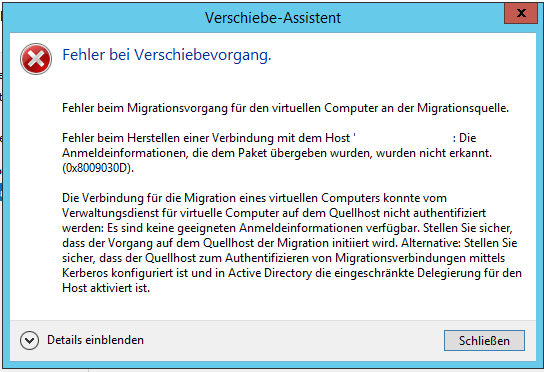Screen dimensions: 544x372
Task: Click the error code (0x8009030D)
Action: pyautogui.click(x=98, y=168)
